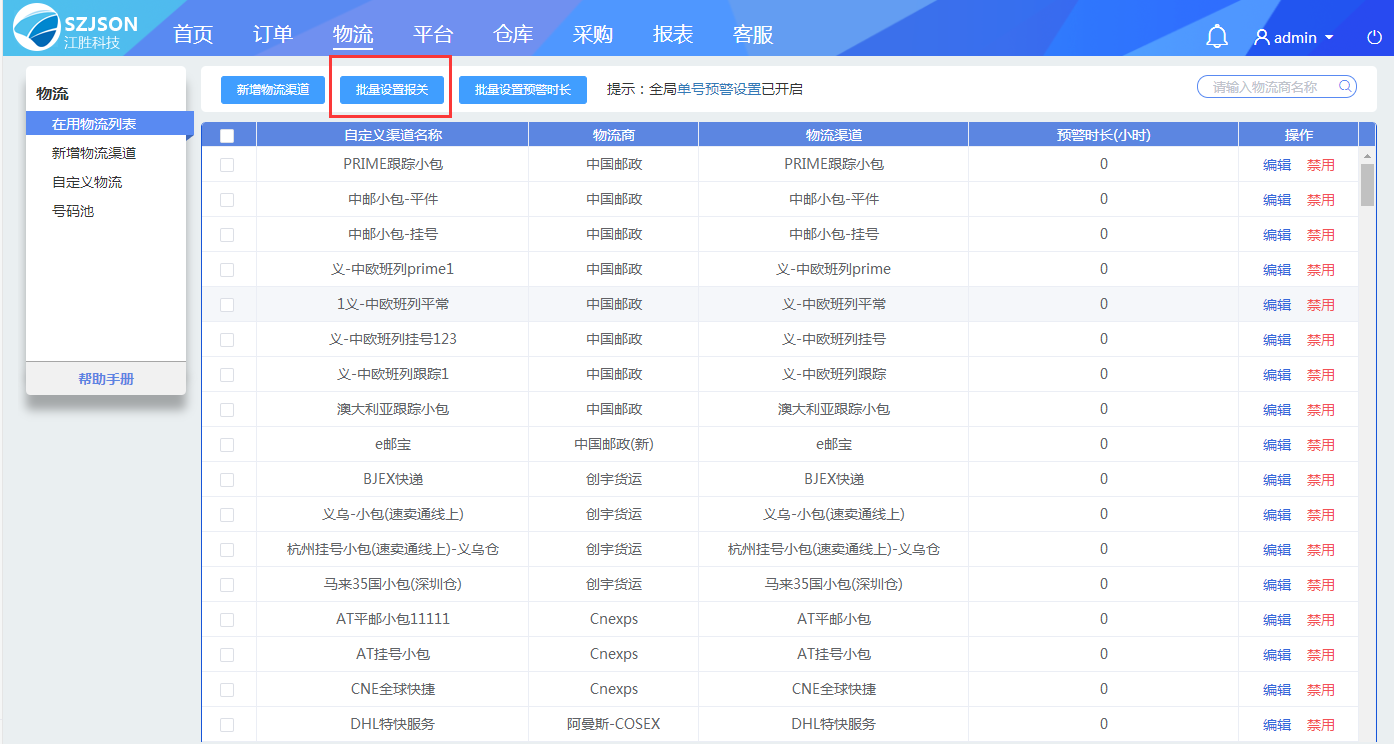Check the 中邮小包-平件 row checkbox
The width and height of the screenshot is (1394, 744).
point(227,200)
